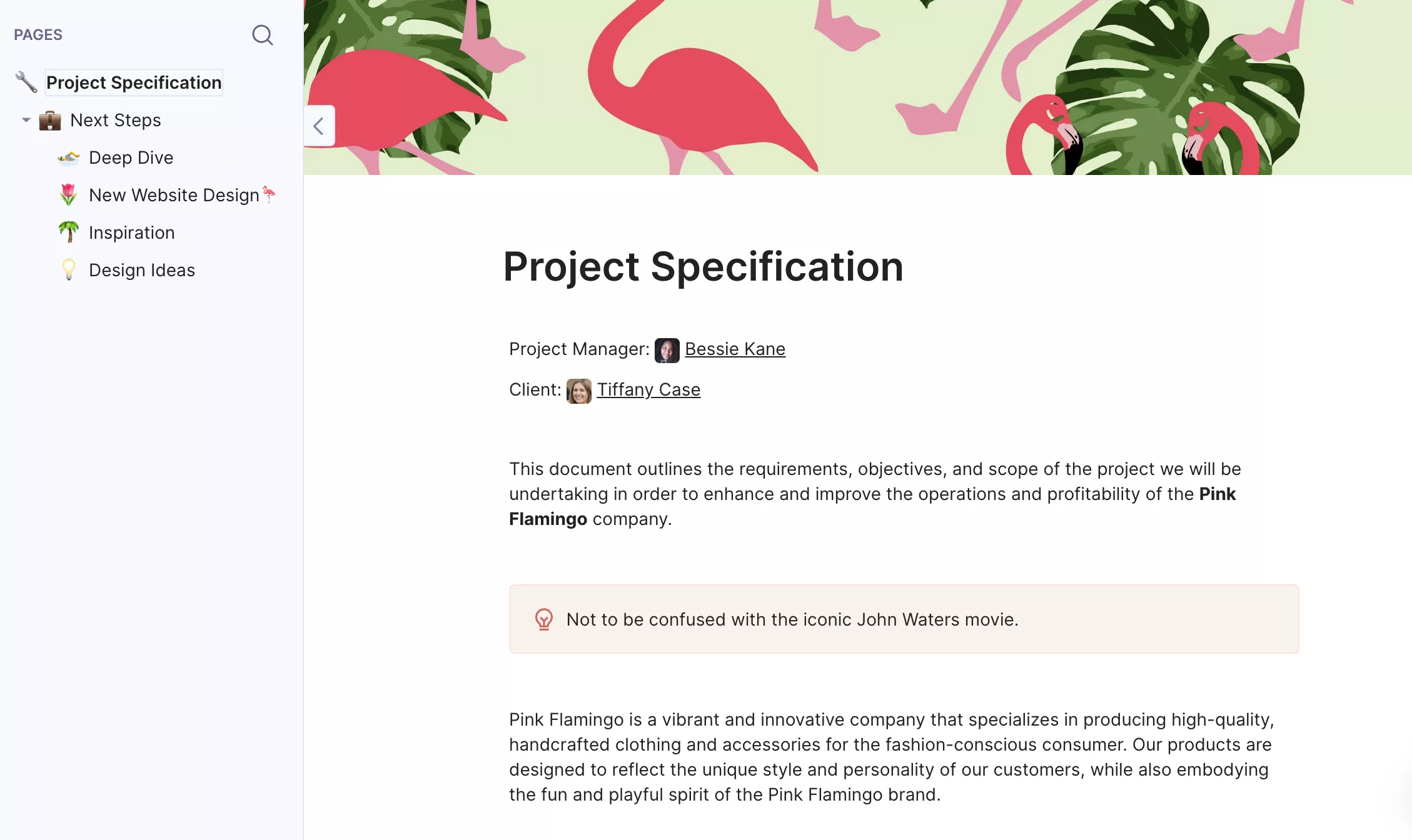Open Bessie Kane's profile link
Screen dimensions: 1412x840
pyautogui.click(x=735, y=349)
